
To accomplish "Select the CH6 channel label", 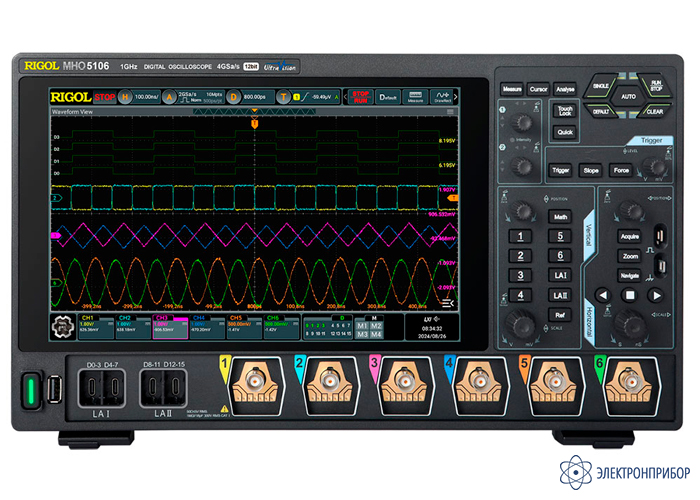I will 273,318.
